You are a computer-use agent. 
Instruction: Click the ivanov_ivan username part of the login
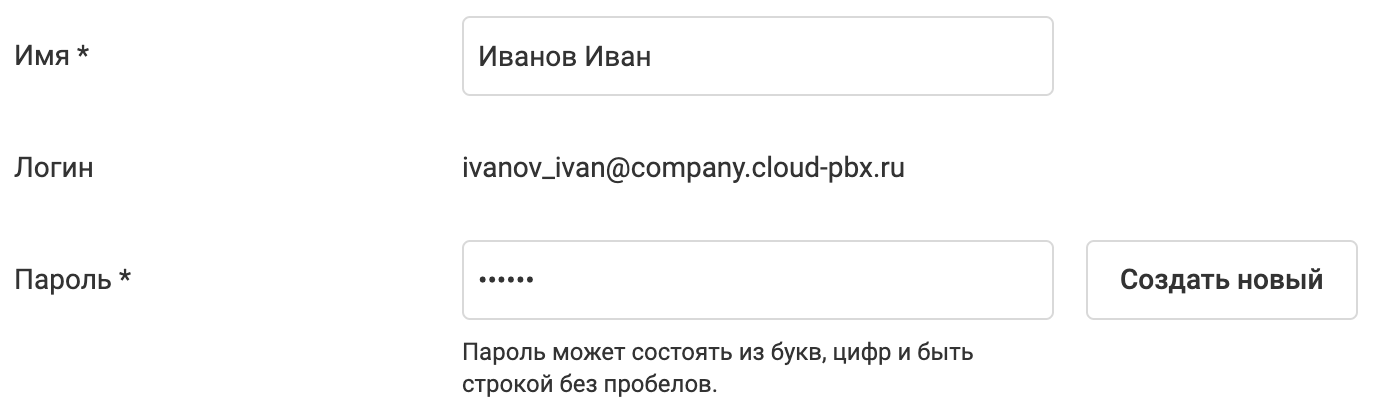tap(527, 168)
